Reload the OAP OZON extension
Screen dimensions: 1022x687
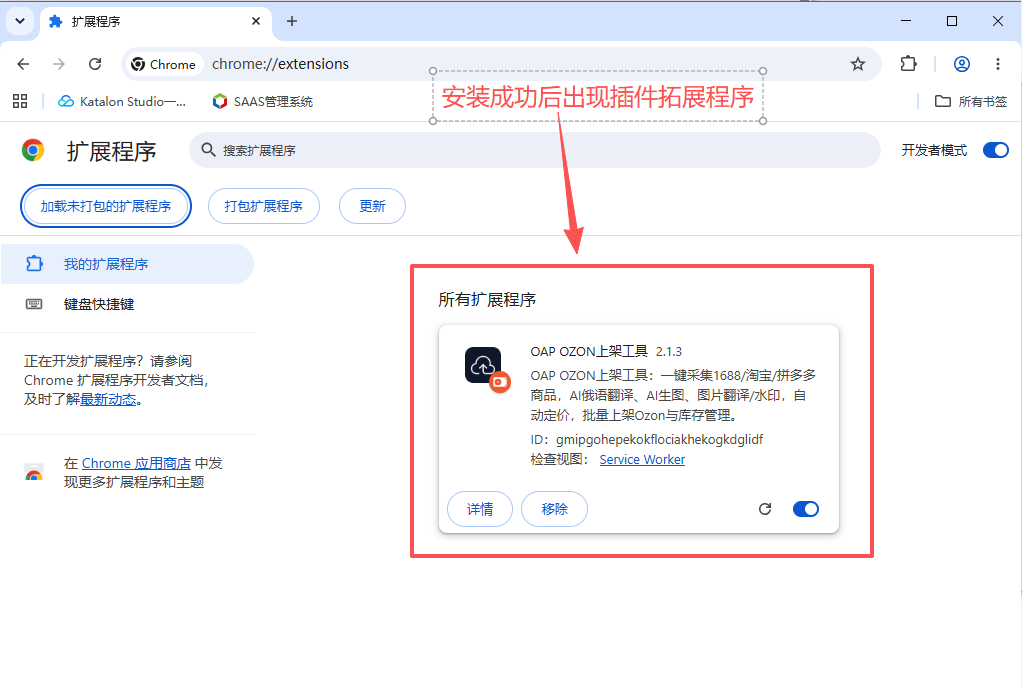point(765,509)
